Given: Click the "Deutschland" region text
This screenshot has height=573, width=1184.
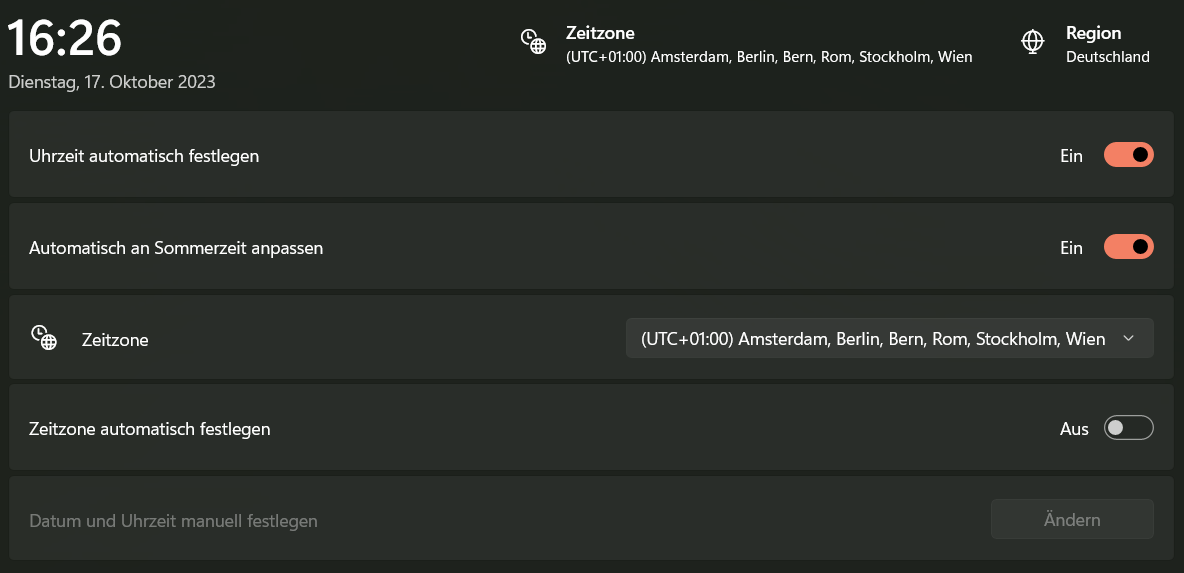Looking at the screenshot, I should point(1107,57).
